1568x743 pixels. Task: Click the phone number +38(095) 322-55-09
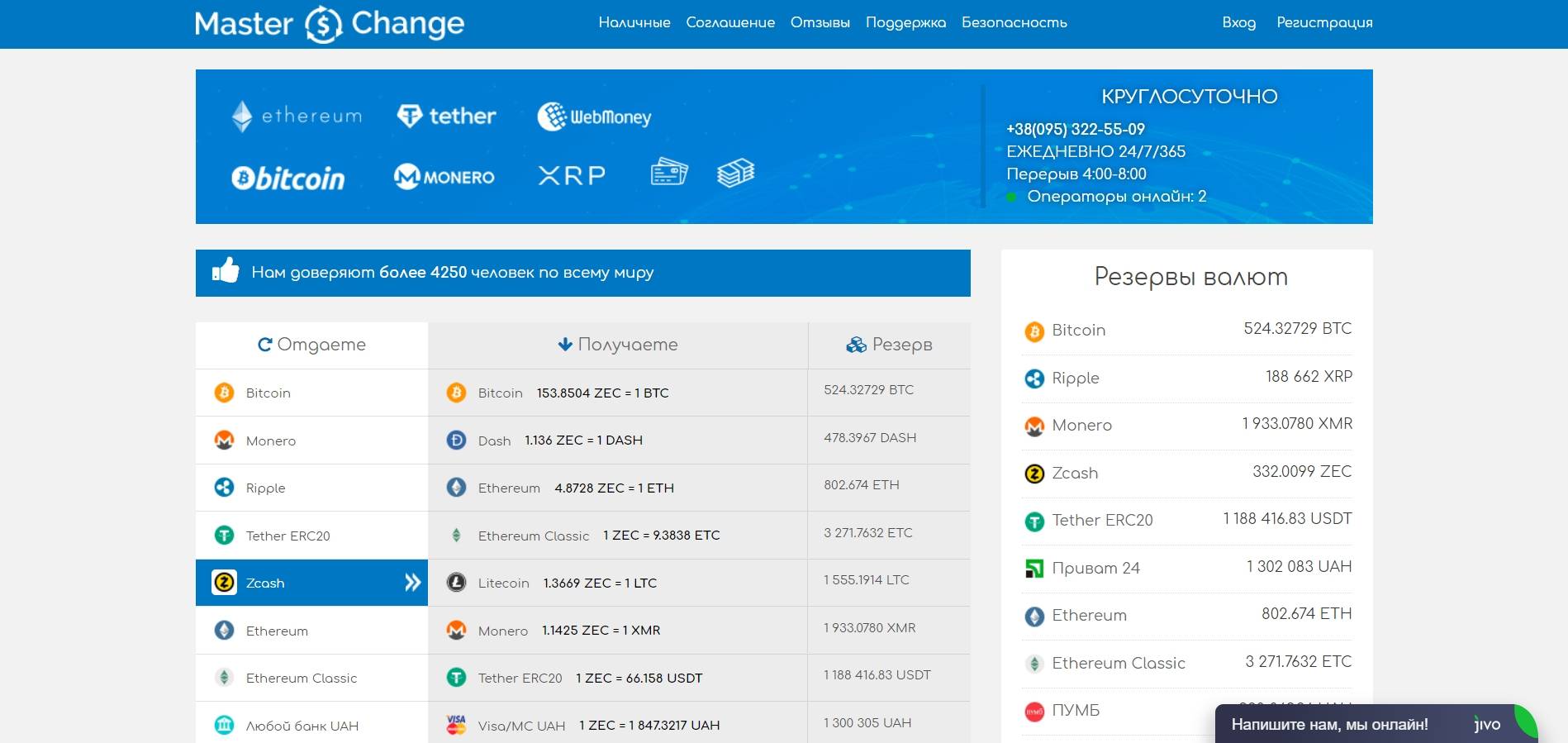pos(1076,129)
